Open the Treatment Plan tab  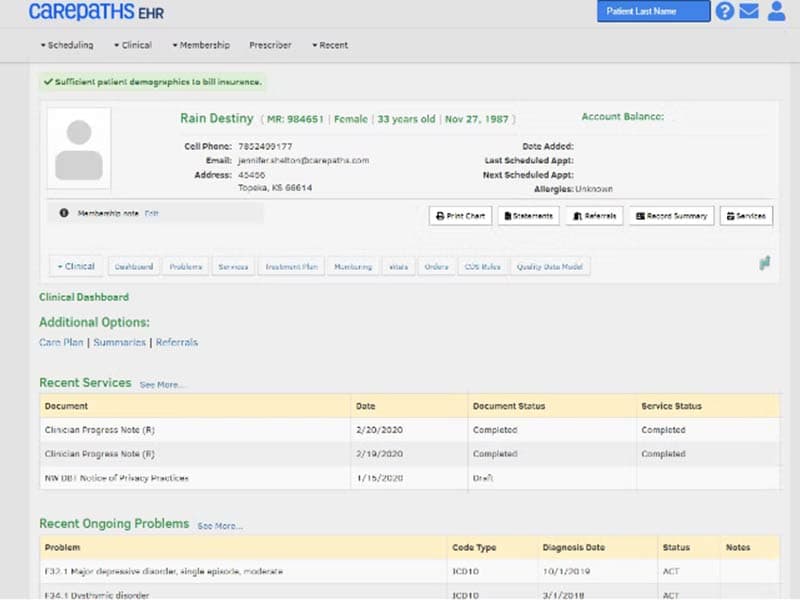click(291, 266)
